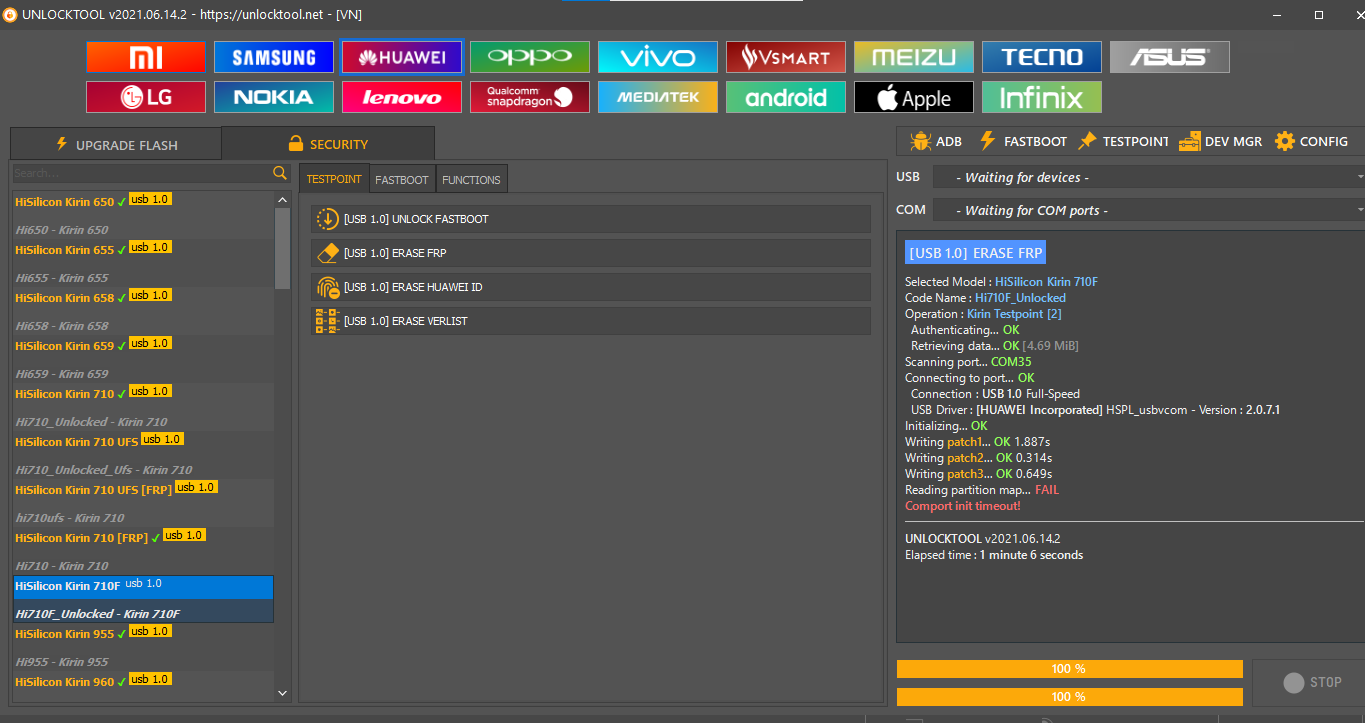Select the MediaTek brand tile
This screenshot has width=1365, height=723.
[x=658, y=97]
